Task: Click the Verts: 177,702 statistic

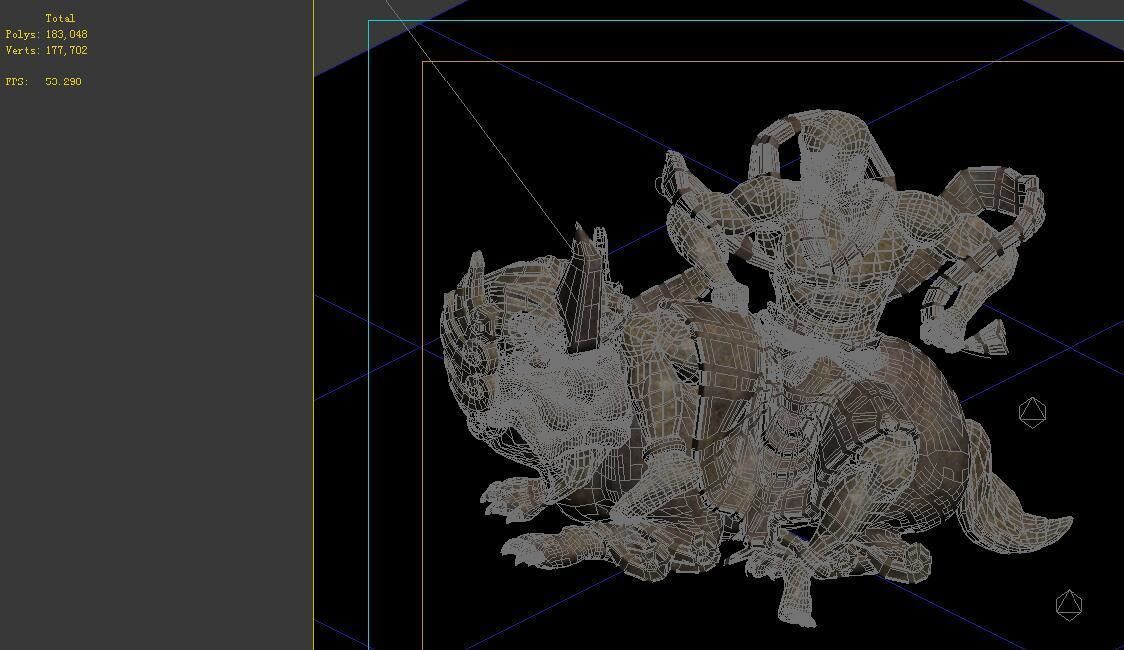Action: [47, 50]
